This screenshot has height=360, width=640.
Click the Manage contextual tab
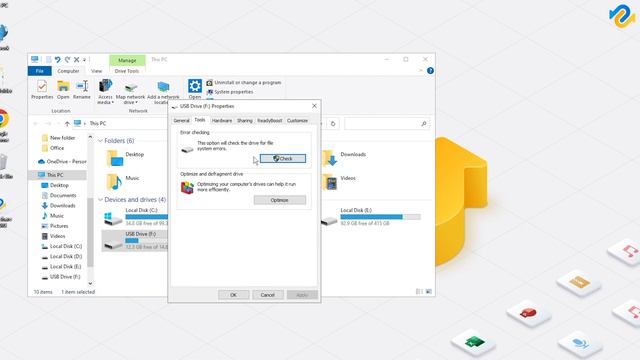tap(127, 60)
